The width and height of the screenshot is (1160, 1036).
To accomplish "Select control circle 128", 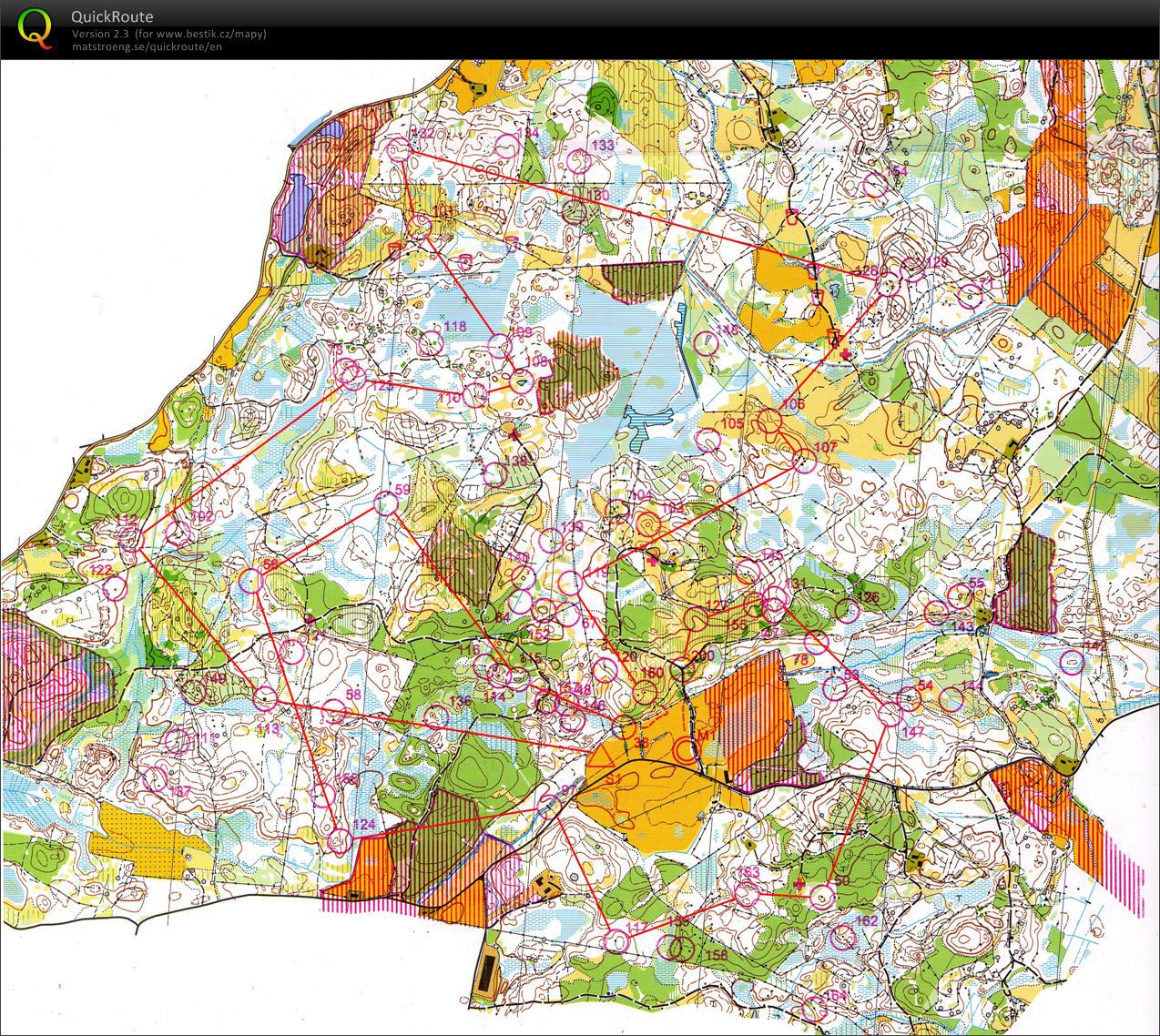I will pyautogui.click(x=886, y=284).
